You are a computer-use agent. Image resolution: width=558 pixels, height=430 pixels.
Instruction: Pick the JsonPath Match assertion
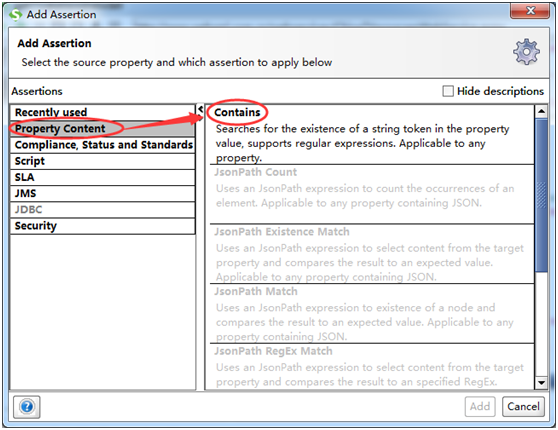click(x=372, y=314)
